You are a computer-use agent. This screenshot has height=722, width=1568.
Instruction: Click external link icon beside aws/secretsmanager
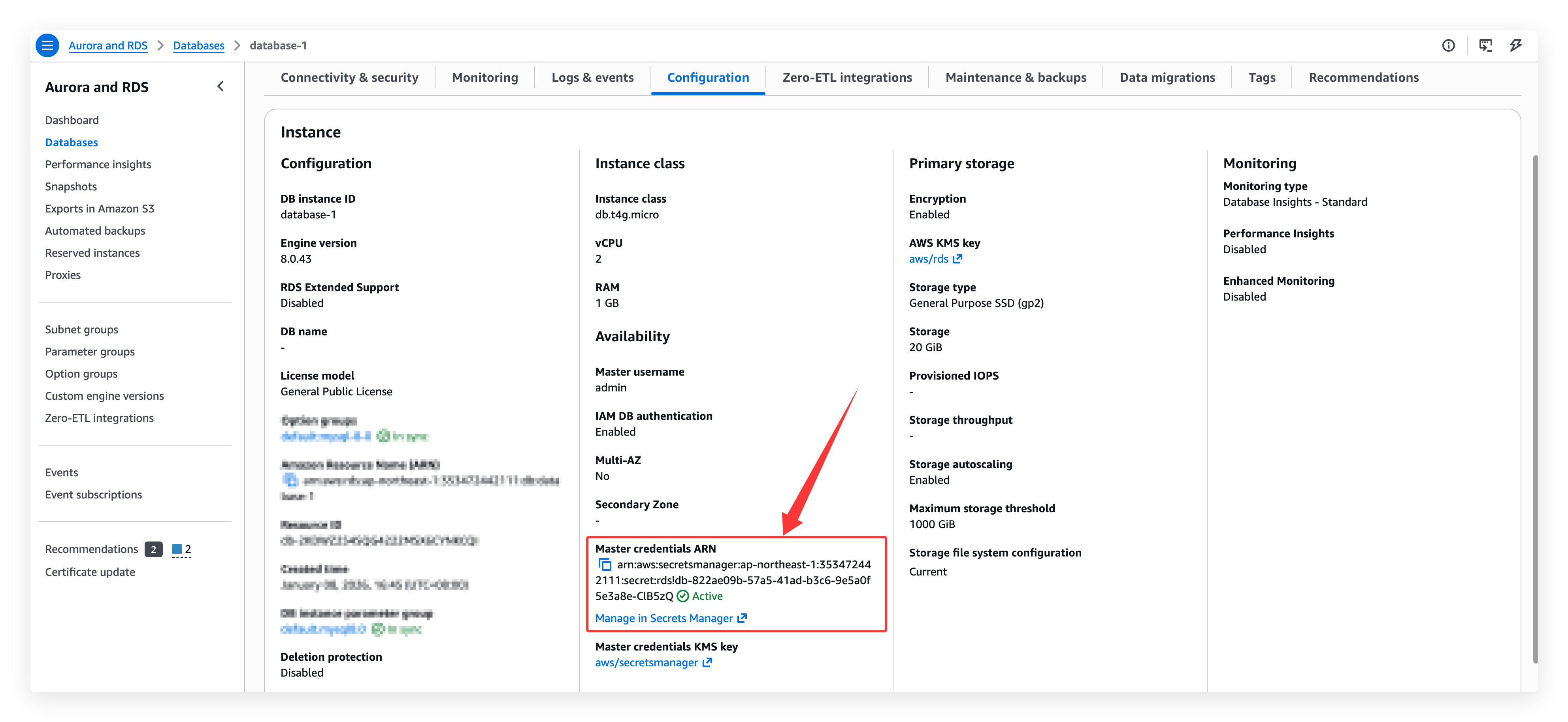click(x=707, y=662)
